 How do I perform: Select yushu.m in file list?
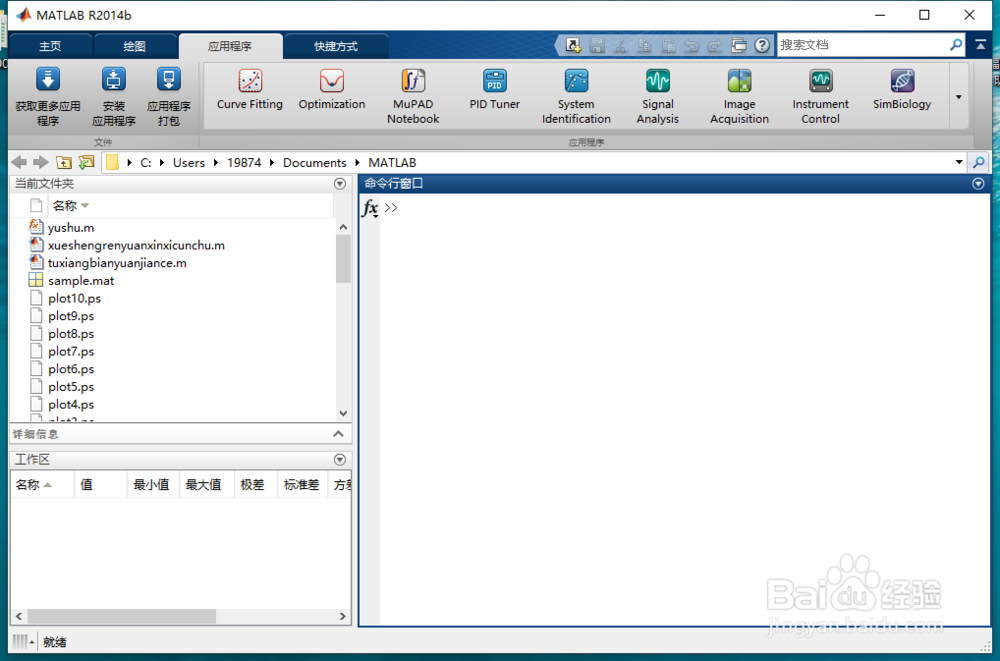[x=70, y=228]
